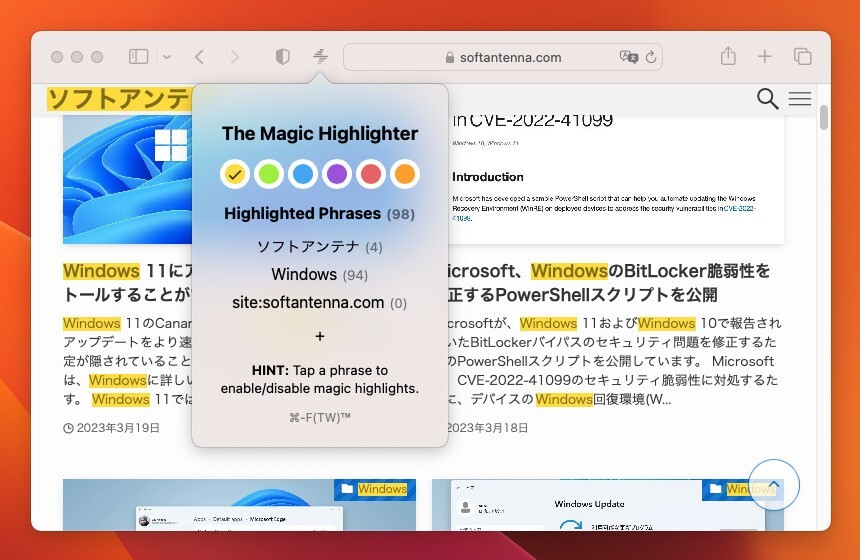This screenshot has width=860, height=560.
Task: Click the red close window button
Action: (57, 57)
